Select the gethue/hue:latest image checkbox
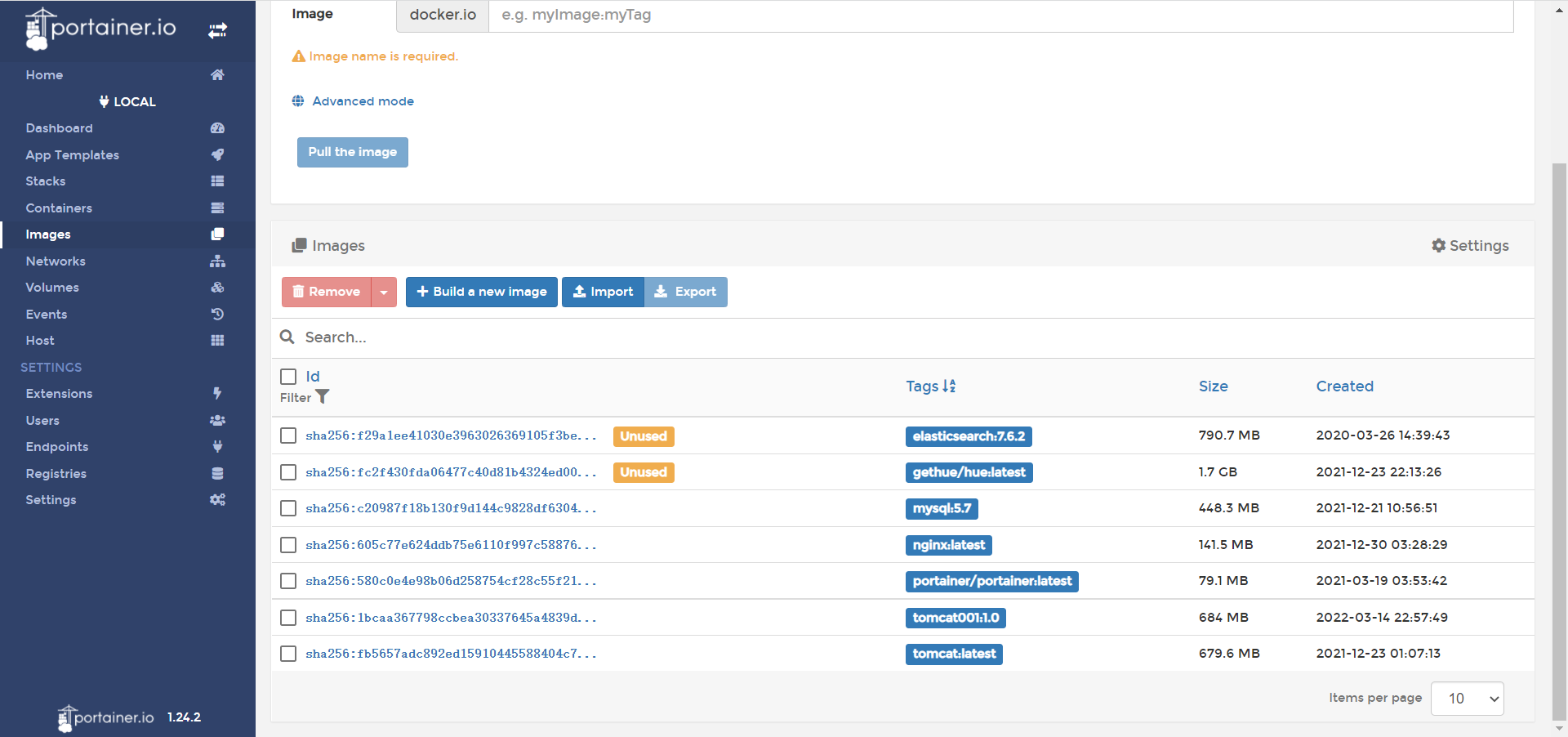The height and width of the screenshot is (737, 1568). click(x=288, y=472)
